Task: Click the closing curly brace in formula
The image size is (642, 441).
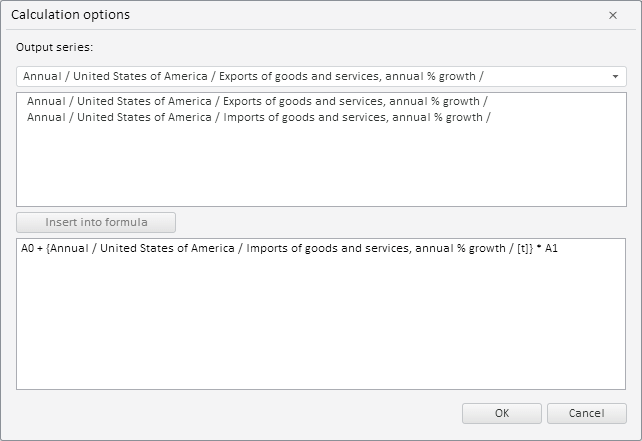Action: (529, 249)
